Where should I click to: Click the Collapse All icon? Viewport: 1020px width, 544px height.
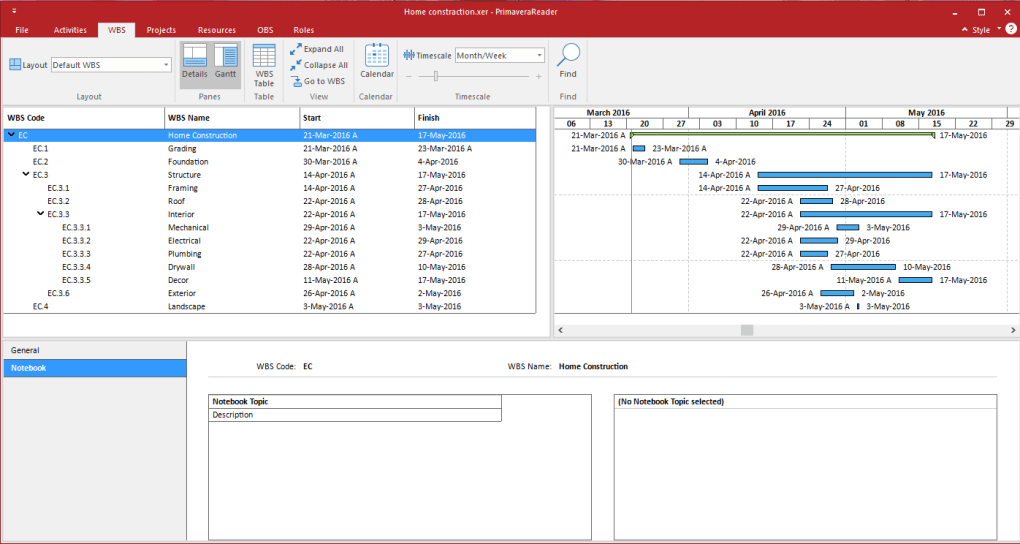point(296,65)
